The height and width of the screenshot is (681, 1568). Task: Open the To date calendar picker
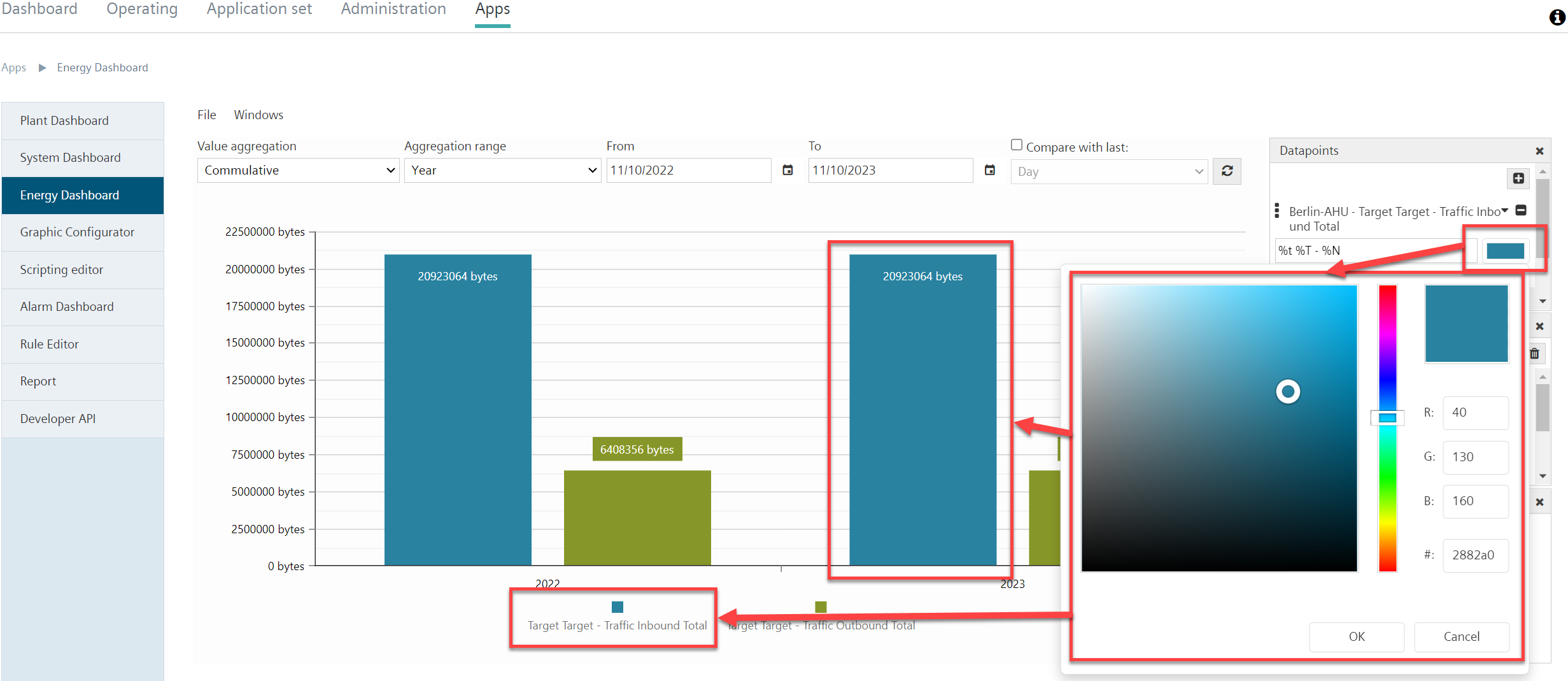(x=989, y=170)
